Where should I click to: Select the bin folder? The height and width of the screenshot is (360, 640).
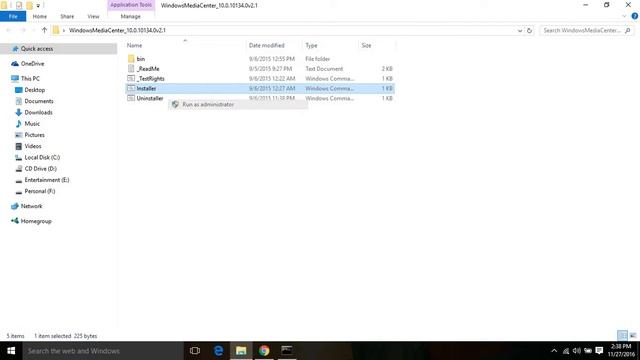pos(141,59)
